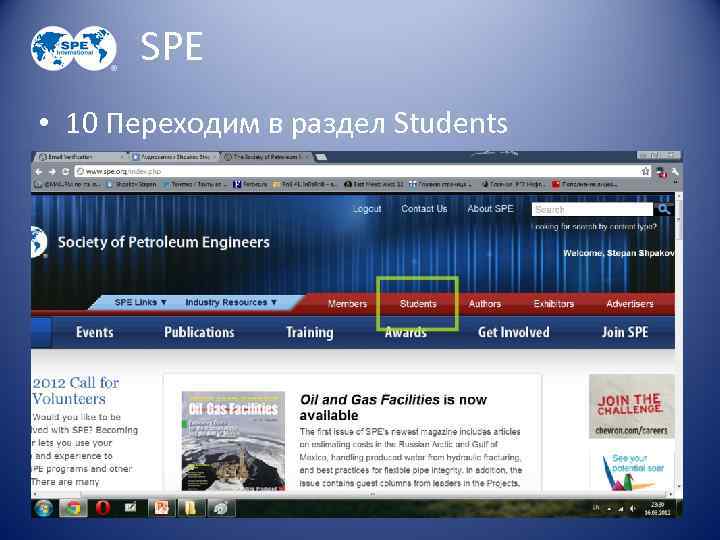Click the flag extension icon in toolbar
The width and height of the screenshot is (720, 540).
[x=661, y=173]
